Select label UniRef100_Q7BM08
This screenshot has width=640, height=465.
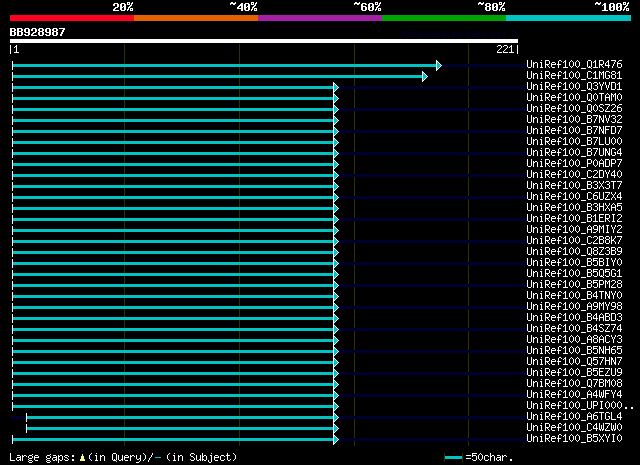tap(574, 384)
